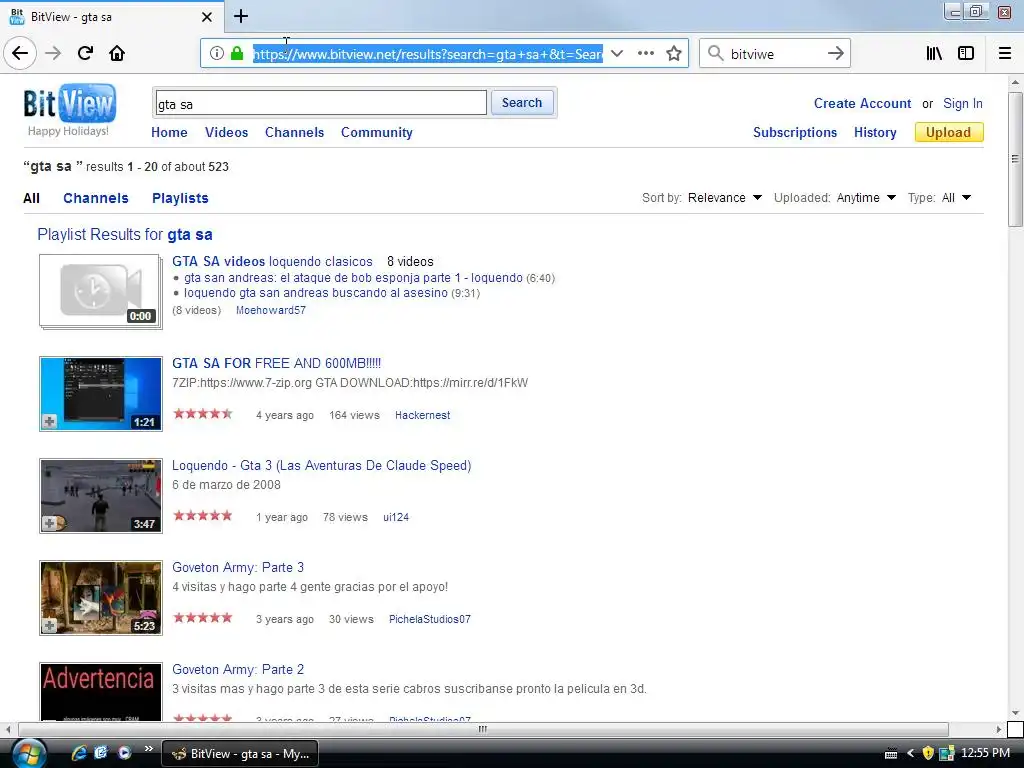
Task: Open the Channels item in the top navigation
Action: coord(295,132)
